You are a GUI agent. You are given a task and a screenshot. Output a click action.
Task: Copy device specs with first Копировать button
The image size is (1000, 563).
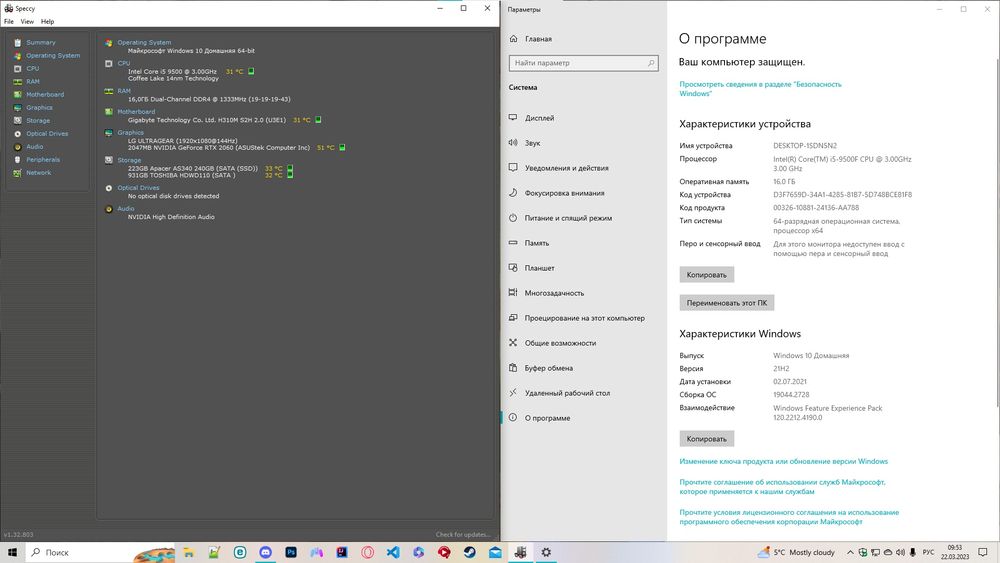tap(707, 275)
